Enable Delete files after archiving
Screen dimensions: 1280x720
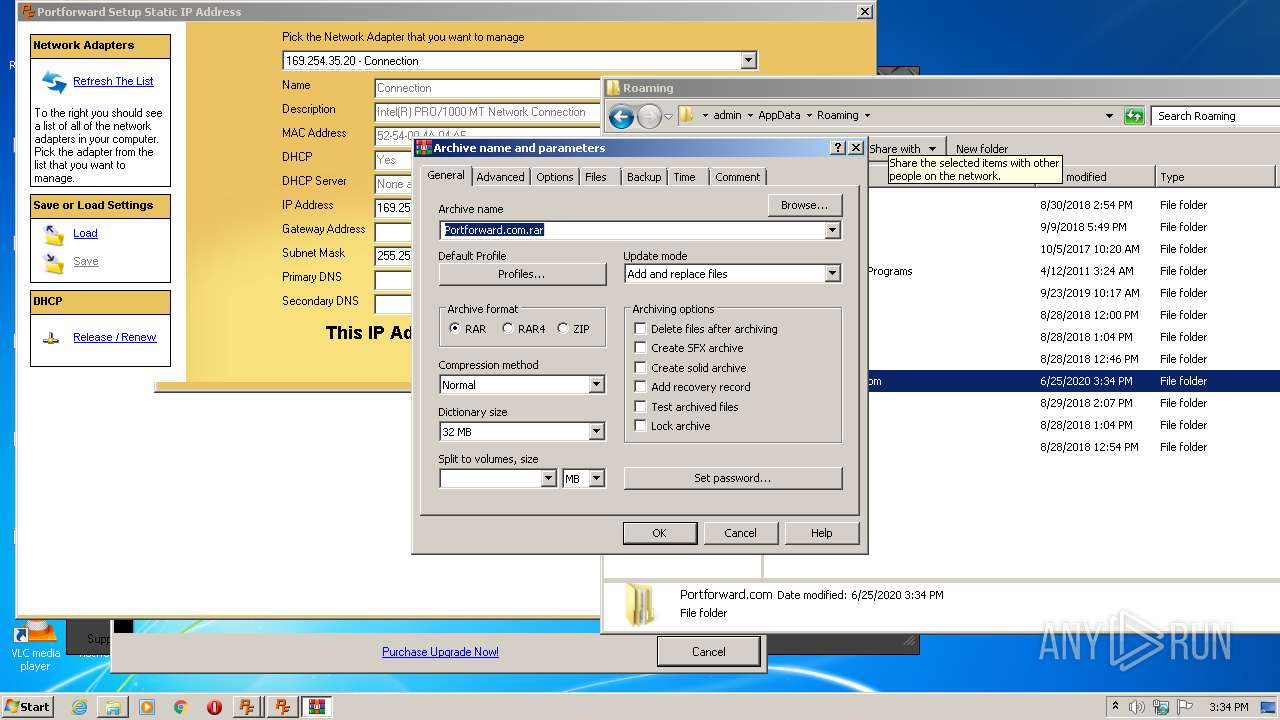640,329
